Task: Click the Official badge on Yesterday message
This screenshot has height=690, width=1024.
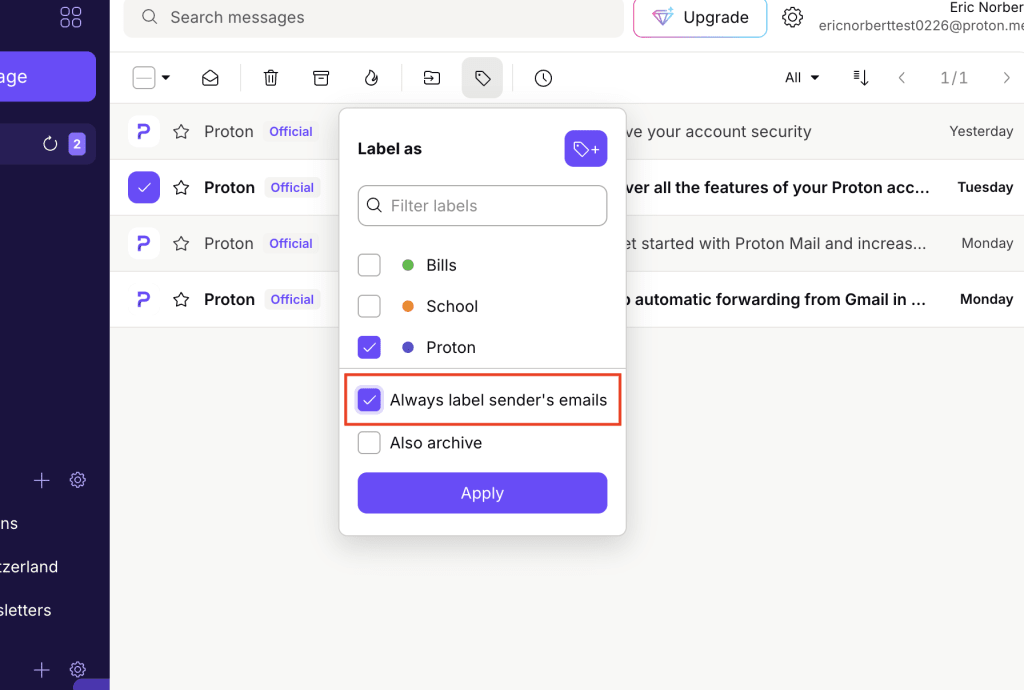Action: [291, 132]
